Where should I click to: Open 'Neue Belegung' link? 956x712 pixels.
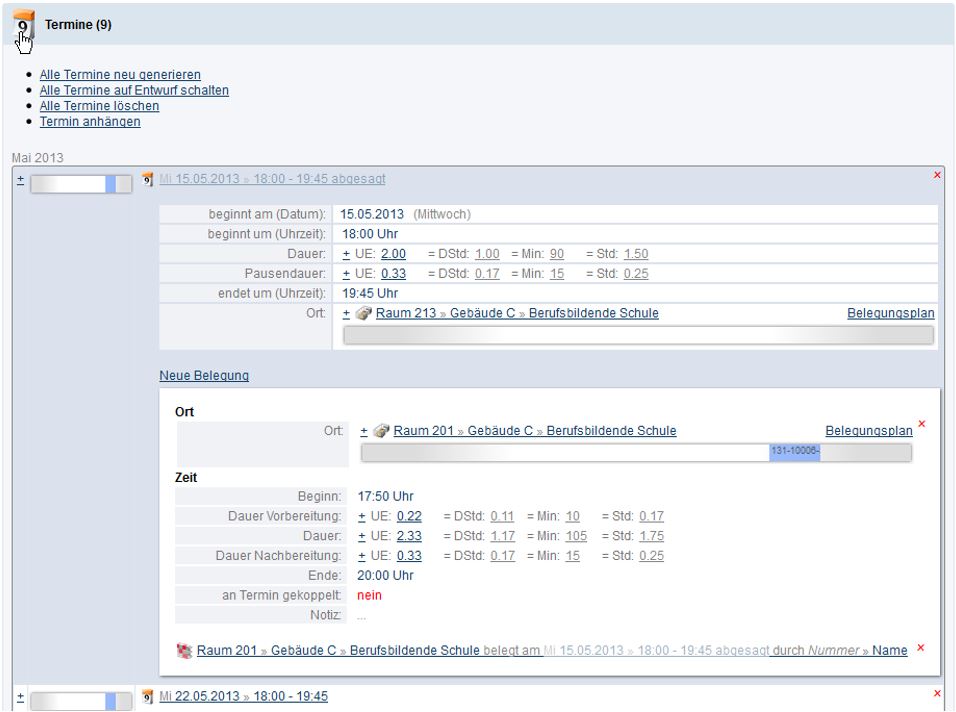[x=204, y=376]
